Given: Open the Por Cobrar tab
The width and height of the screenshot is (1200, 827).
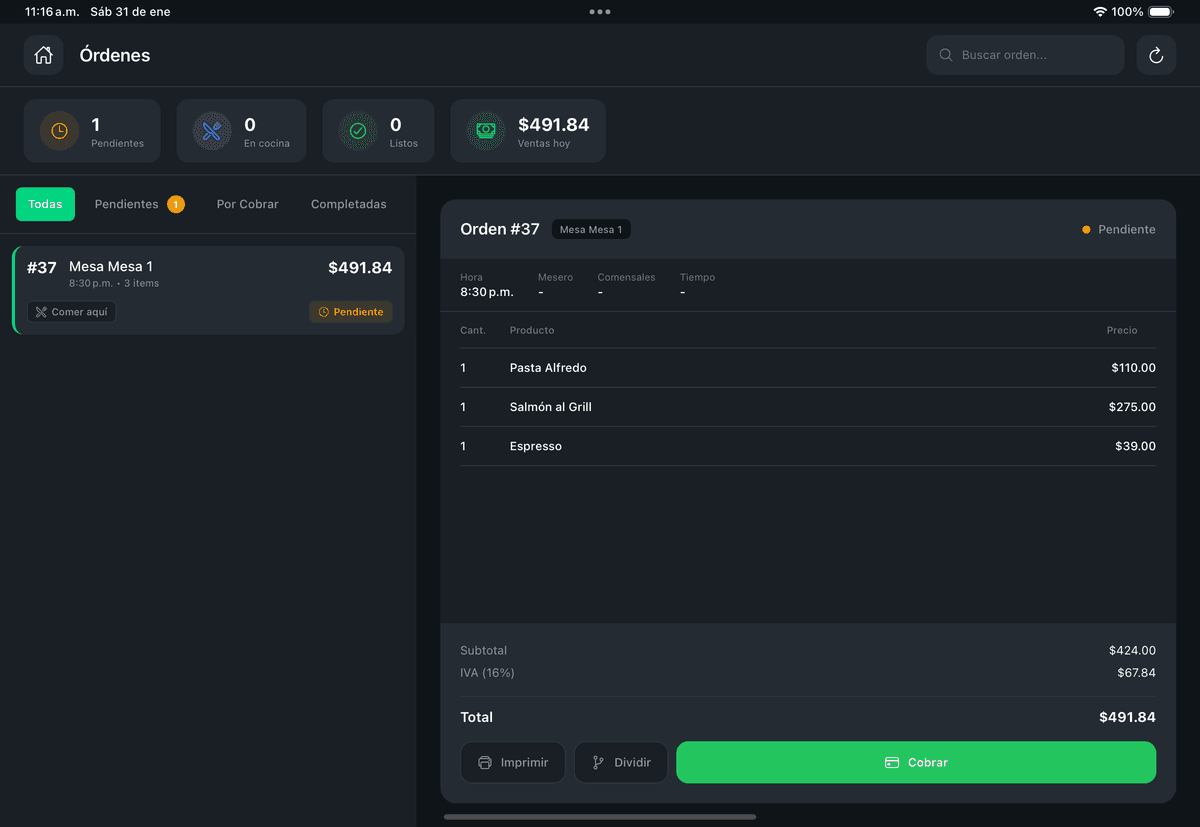Looking at the screenshot, I should (x=247, y=204).
